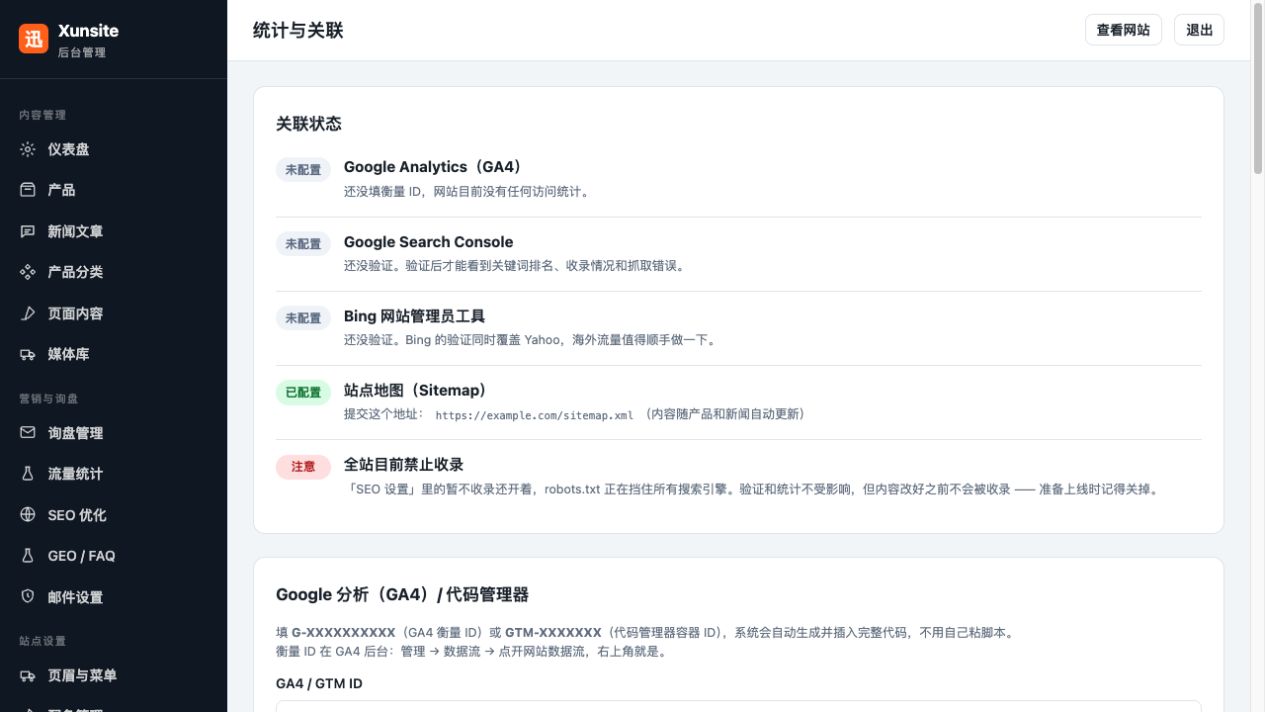Click the page vertical scrollbar thumb
The height and width of the screenshot is (712, 1265).
coord(1258,90)
